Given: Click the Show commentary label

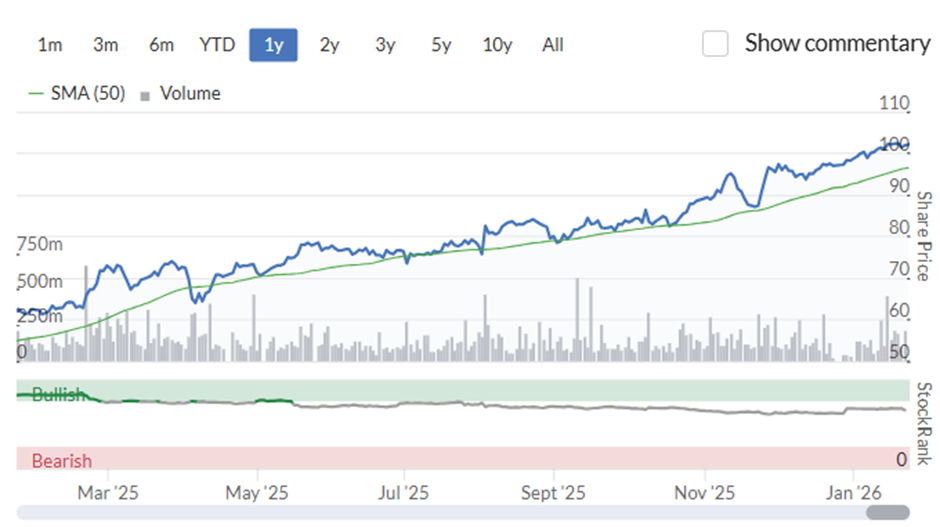Looking at the screenshot, I should (x=837, y=43).
